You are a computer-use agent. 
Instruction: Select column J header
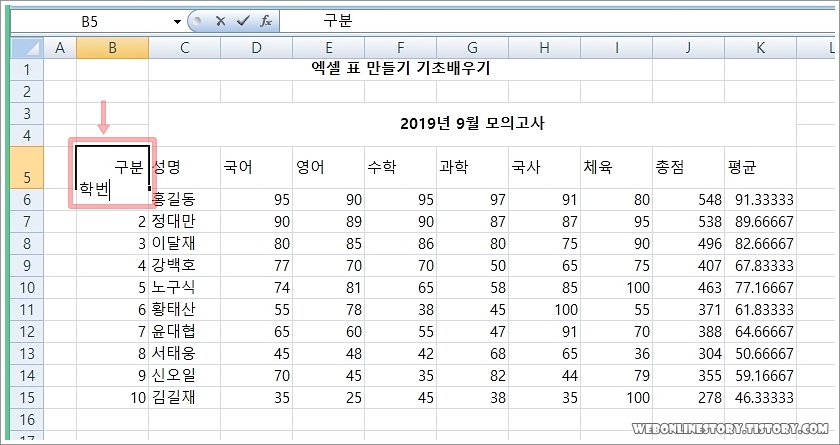coord(688,48)
